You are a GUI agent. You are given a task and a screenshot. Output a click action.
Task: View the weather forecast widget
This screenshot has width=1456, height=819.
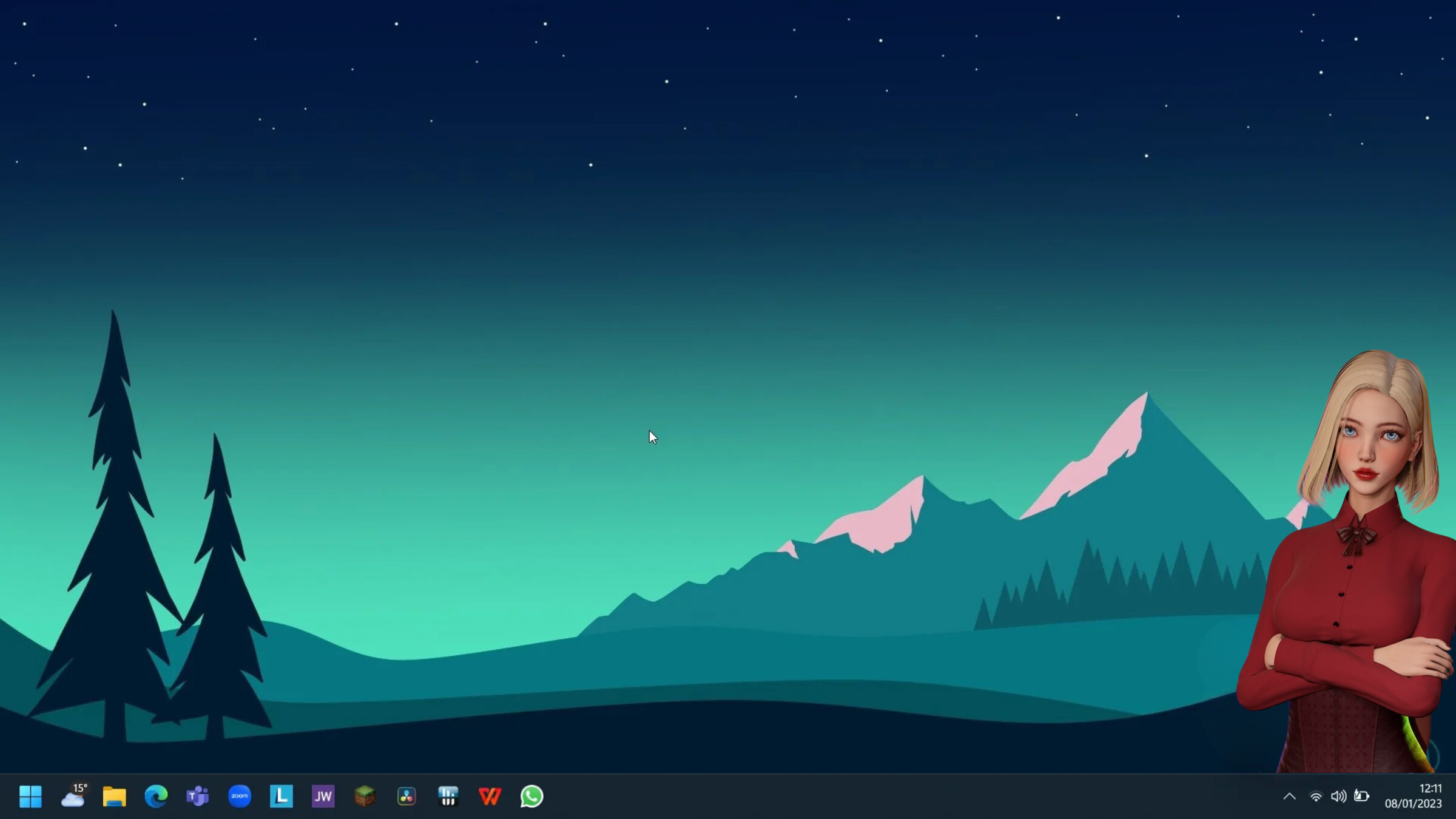(x=74, y=797)
